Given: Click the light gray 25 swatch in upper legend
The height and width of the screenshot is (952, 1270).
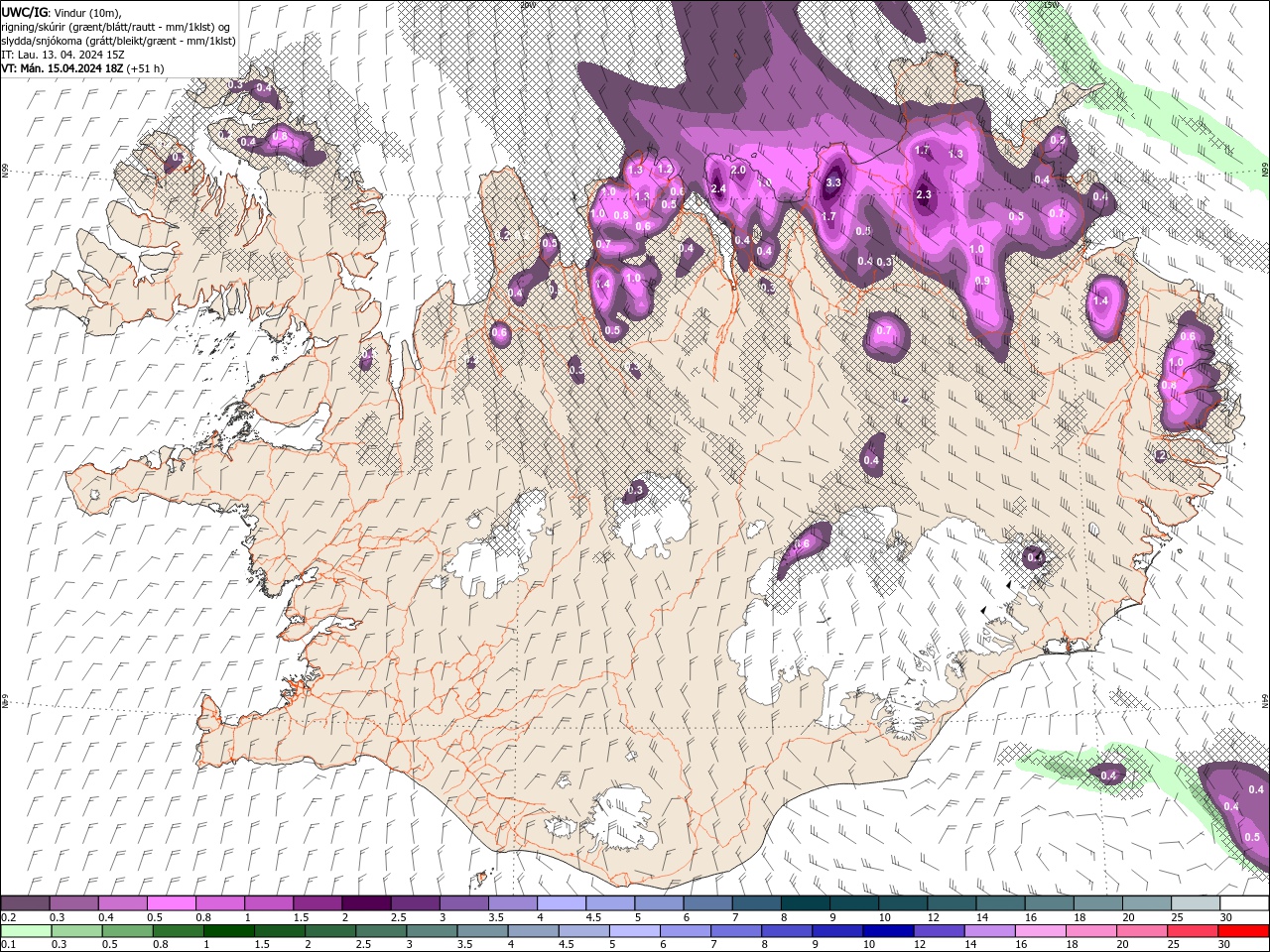Looking at the screenshot, I should pyautogui.click(x=1195, y=903).
